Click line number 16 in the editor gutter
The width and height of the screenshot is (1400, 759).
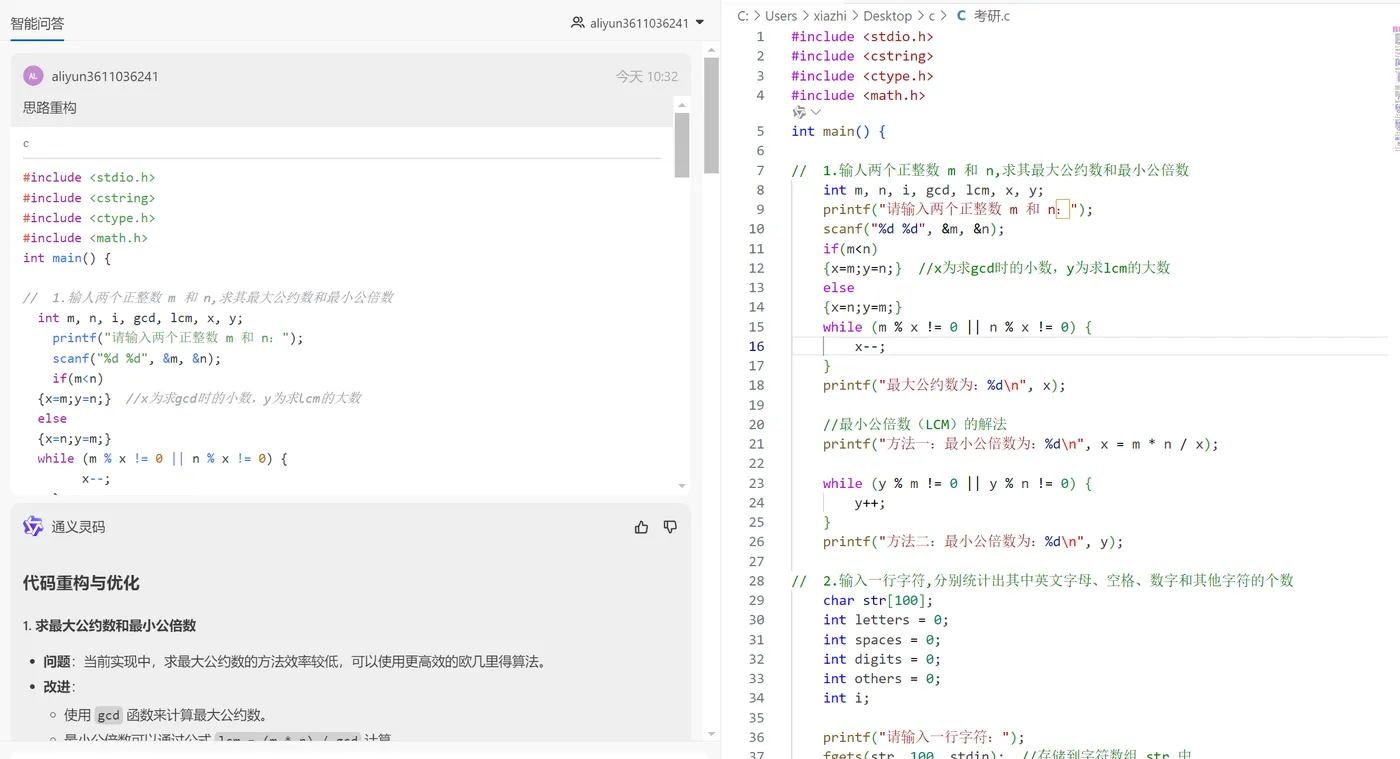point(756,346)
